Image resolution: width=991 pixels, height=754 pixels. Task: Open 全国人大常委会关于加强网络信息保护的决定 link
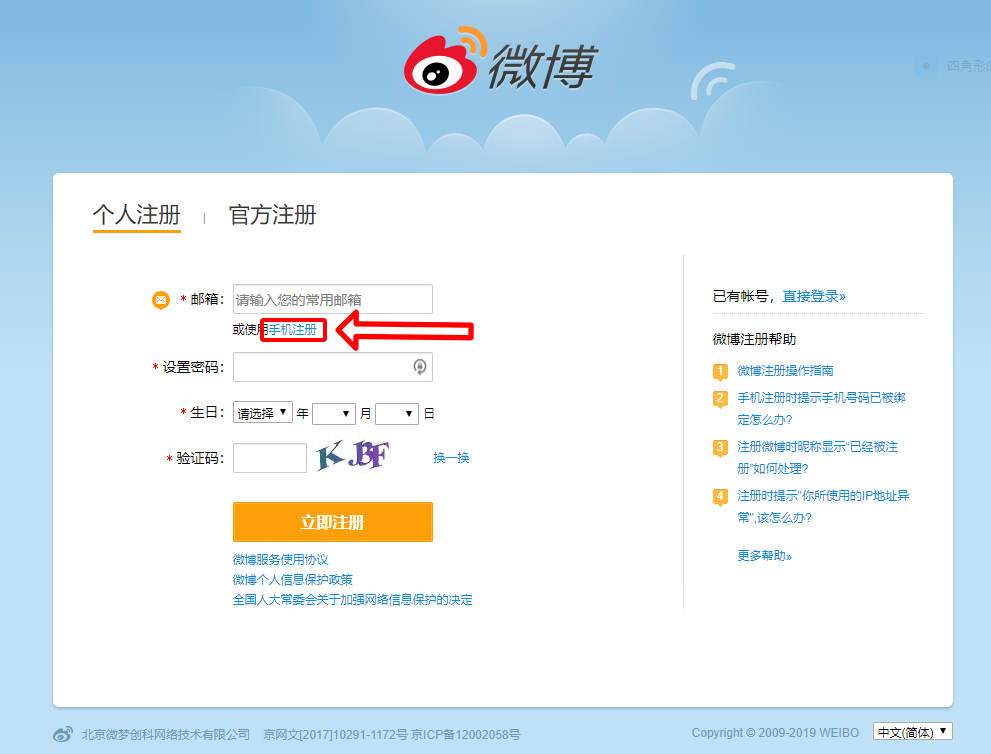(x=353, y=600)
